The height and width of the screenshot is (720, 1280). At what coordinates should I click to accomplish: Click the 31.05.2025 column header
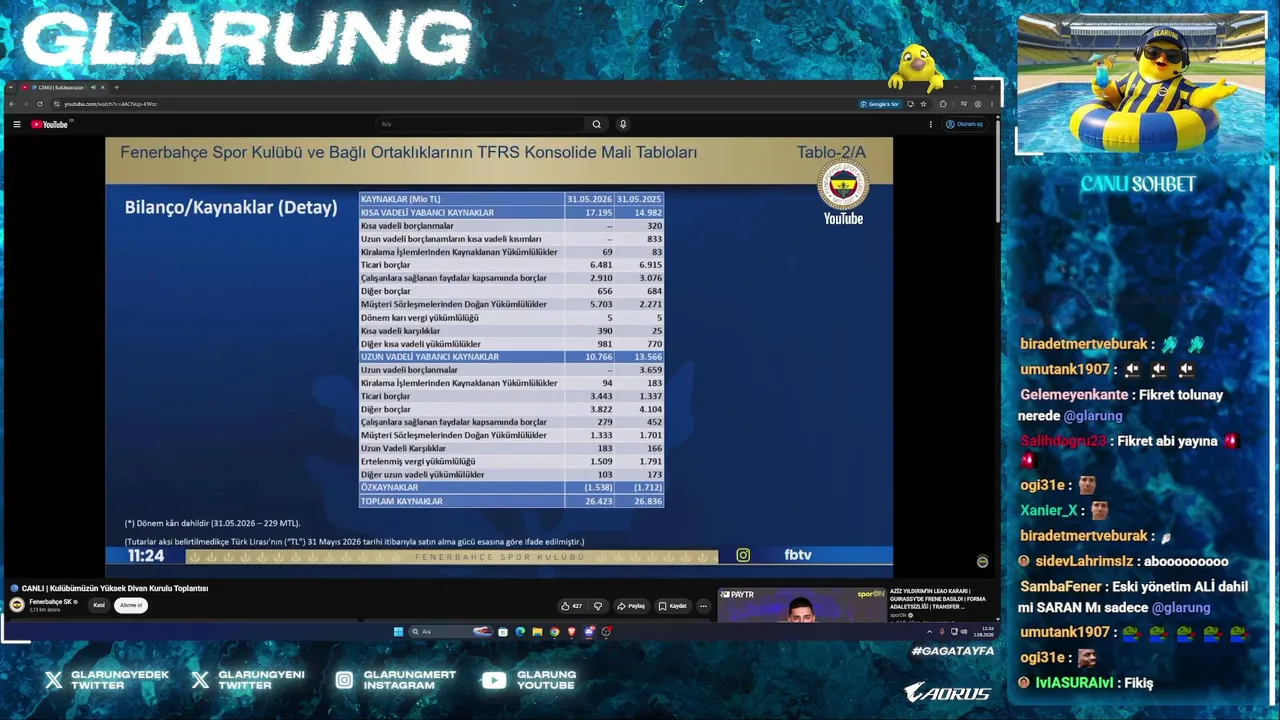[x=640, y=199]
